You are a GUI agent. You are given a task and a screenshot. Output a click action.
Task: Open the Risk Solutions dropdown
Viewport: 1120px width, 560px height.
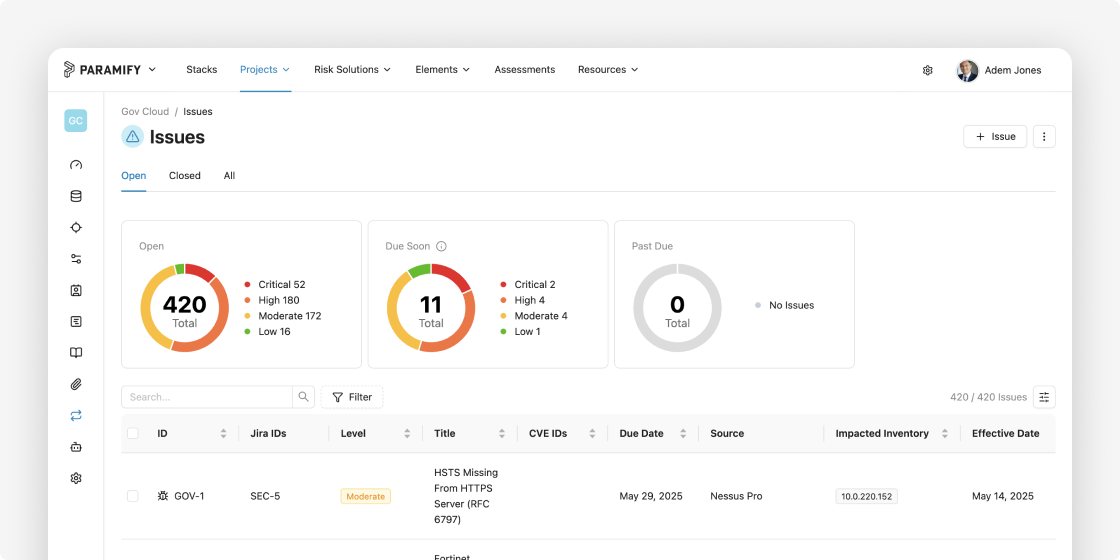point(352,69)
